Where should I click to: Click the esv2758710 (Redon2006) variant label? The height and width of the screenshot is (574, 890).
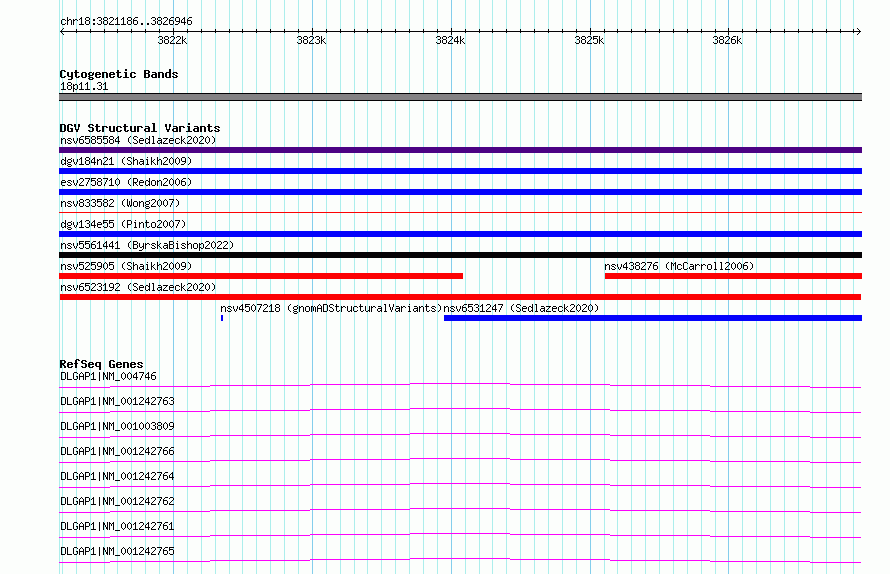[126, 182]
